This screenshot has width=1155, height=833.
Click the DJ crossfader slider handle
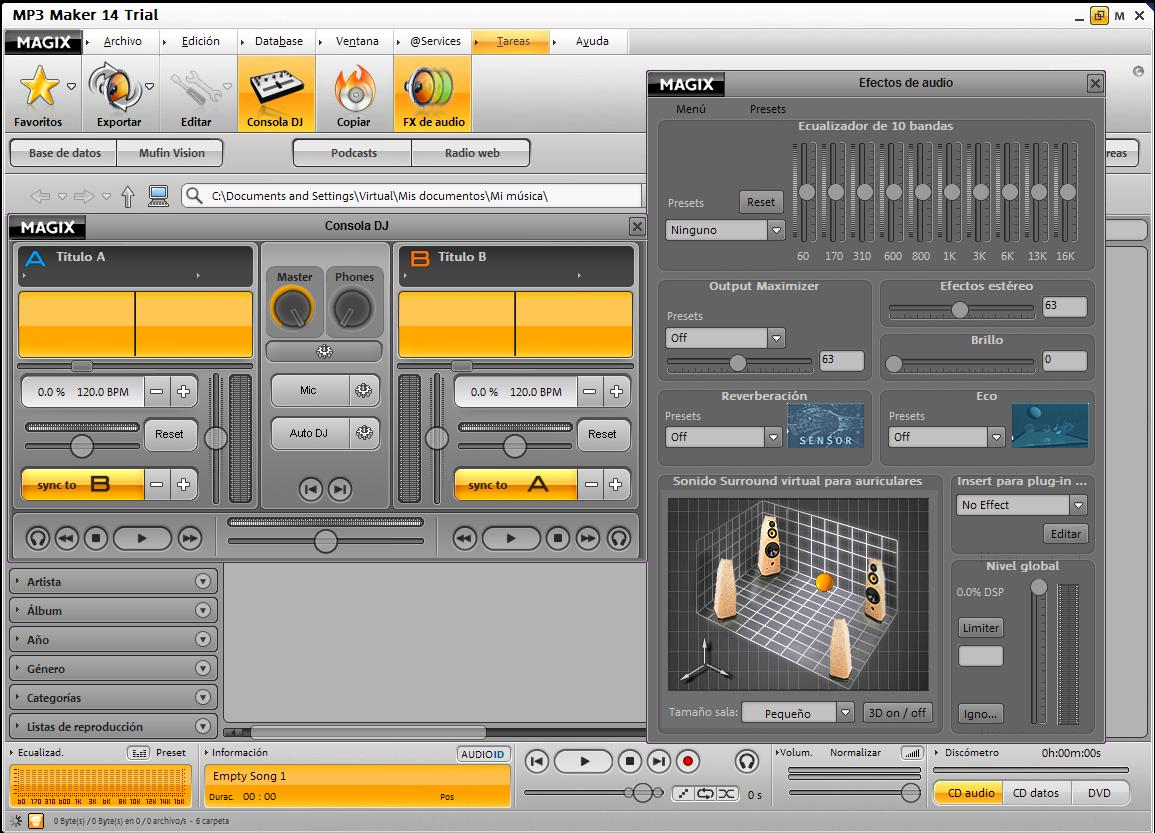tap(326, 541)
